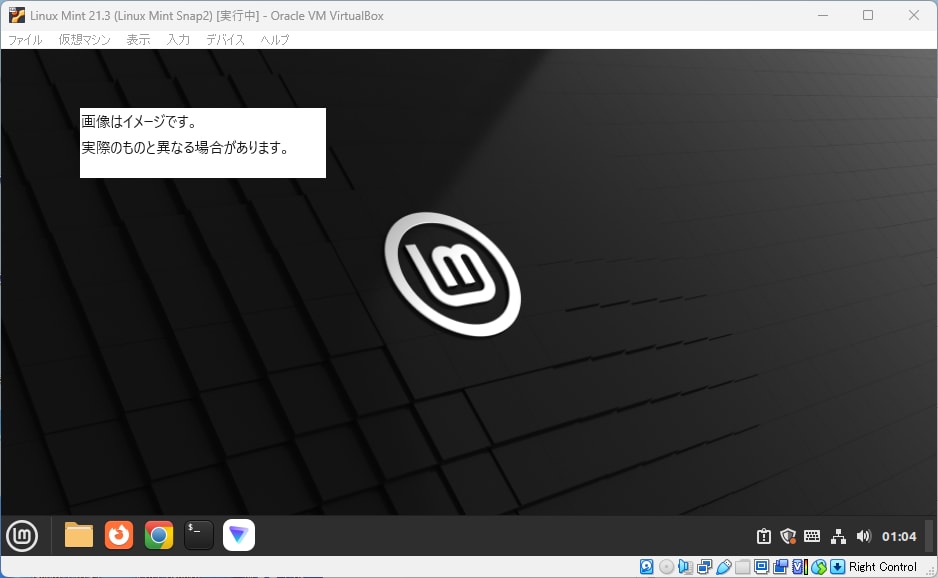Viewport: 938px width, 578px height.
Task: Click the Right Control host key label
Action: 882,567
